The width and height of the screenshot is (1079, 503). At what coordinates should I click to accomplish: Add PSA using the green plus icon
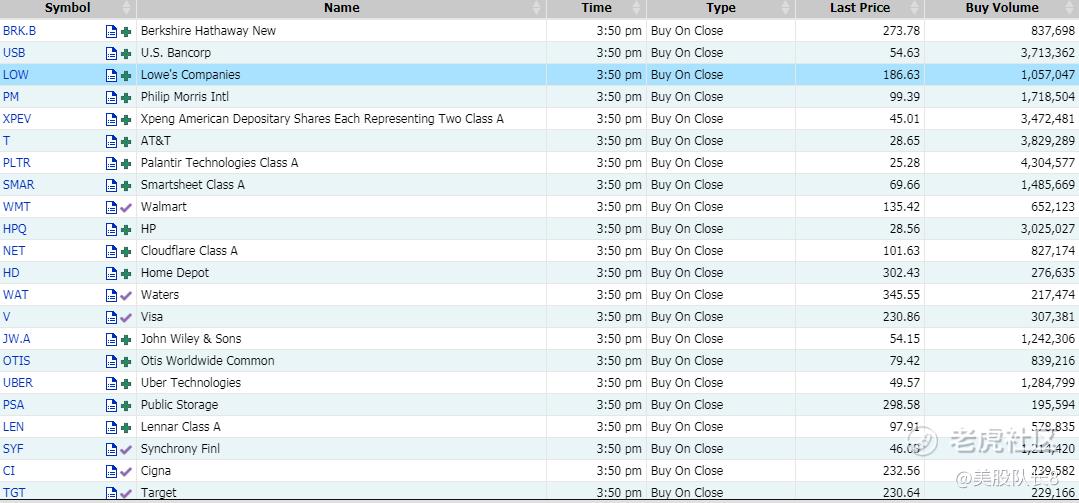pos(126,406)
